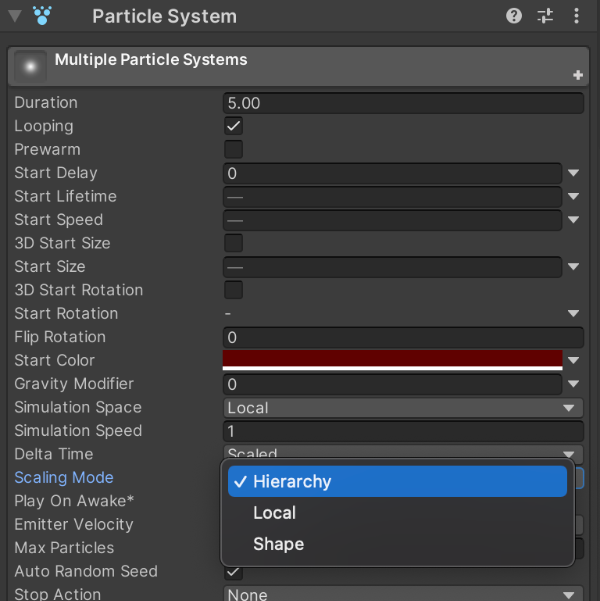Open Start Lifetime mode dropdown arrow
600x601 pixels.
[x=574, y=197]
